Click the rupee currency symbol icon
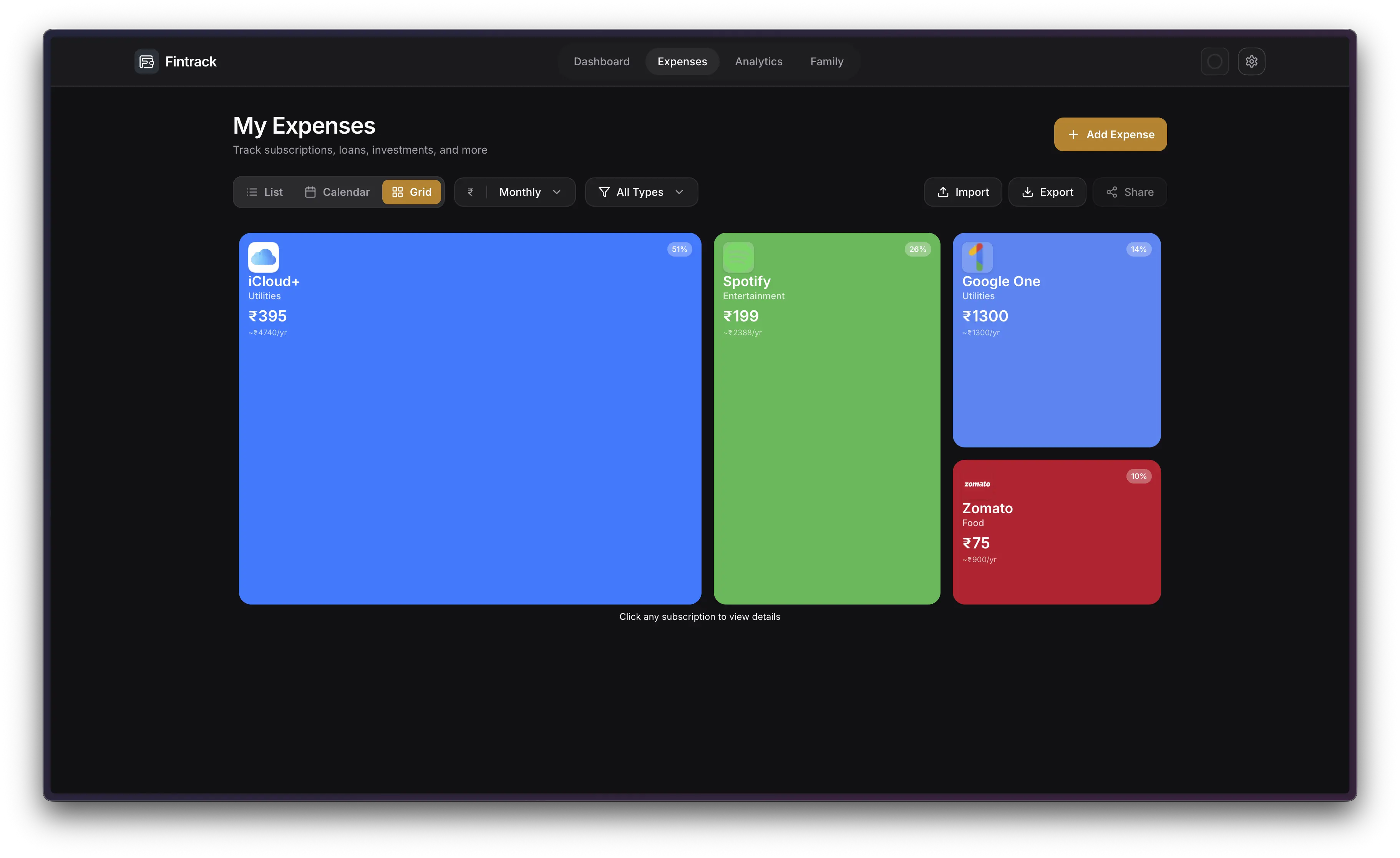 471,192
